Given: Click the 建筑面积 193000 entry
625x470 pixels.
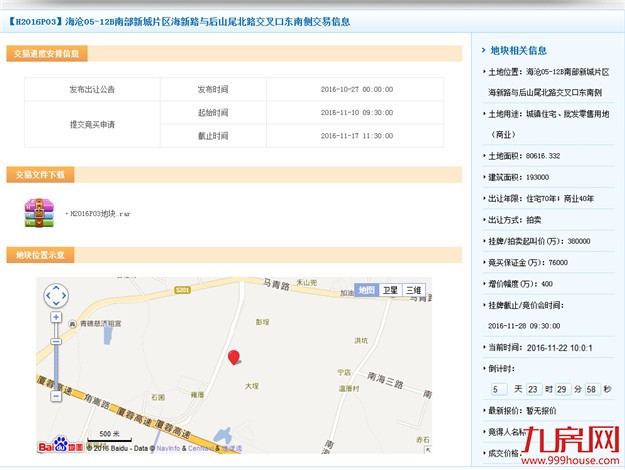Looking at the screenshot, I should click(518, 177).
